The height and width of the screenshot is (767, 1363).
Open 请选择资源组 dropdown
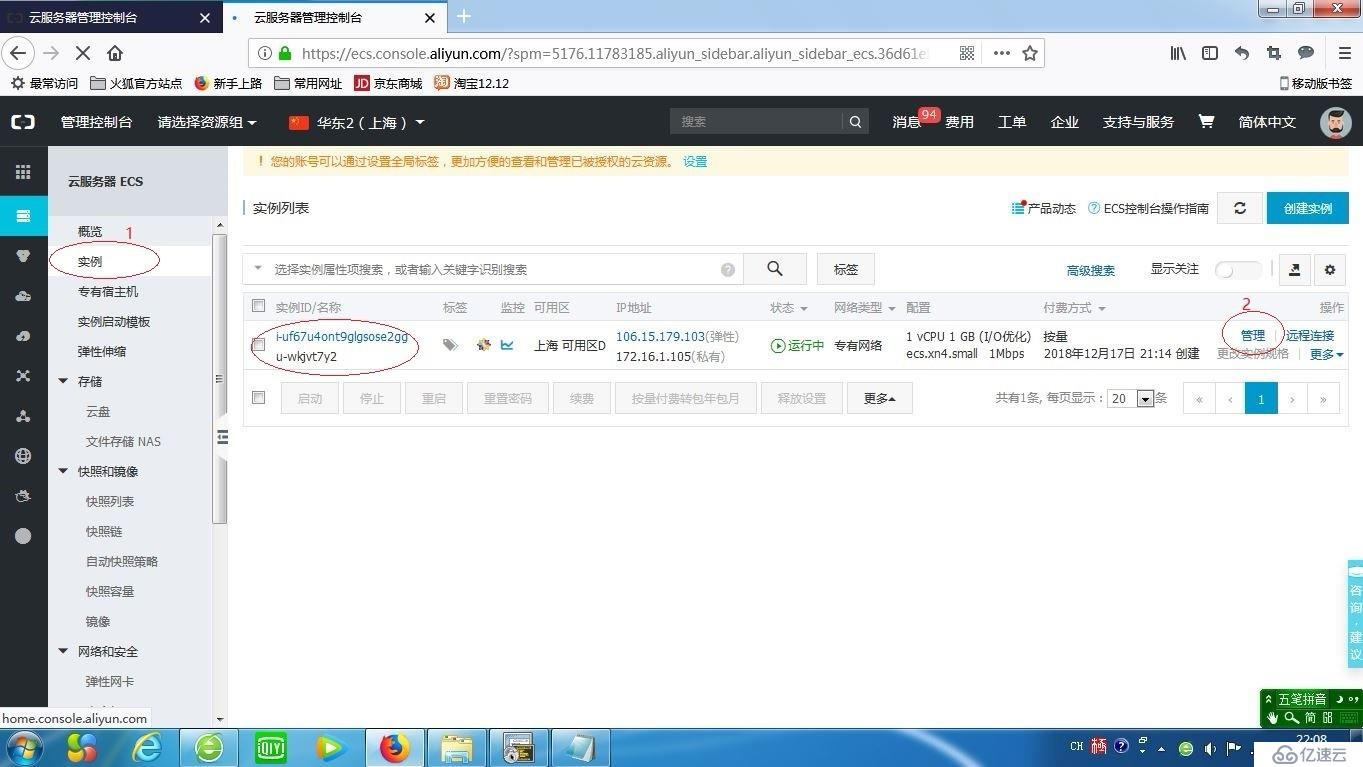(x=207, y=122)
